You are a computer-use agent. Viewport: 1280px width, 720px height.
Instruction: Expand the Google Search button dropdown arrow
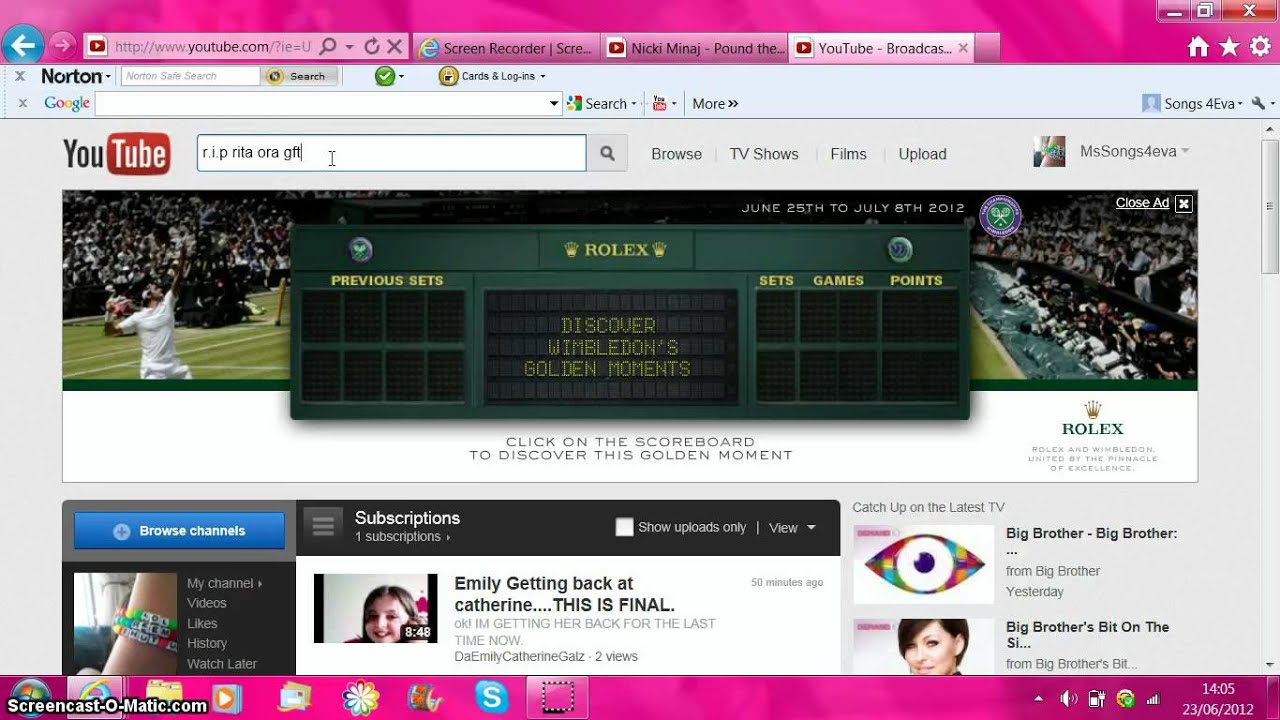point(633,104)
